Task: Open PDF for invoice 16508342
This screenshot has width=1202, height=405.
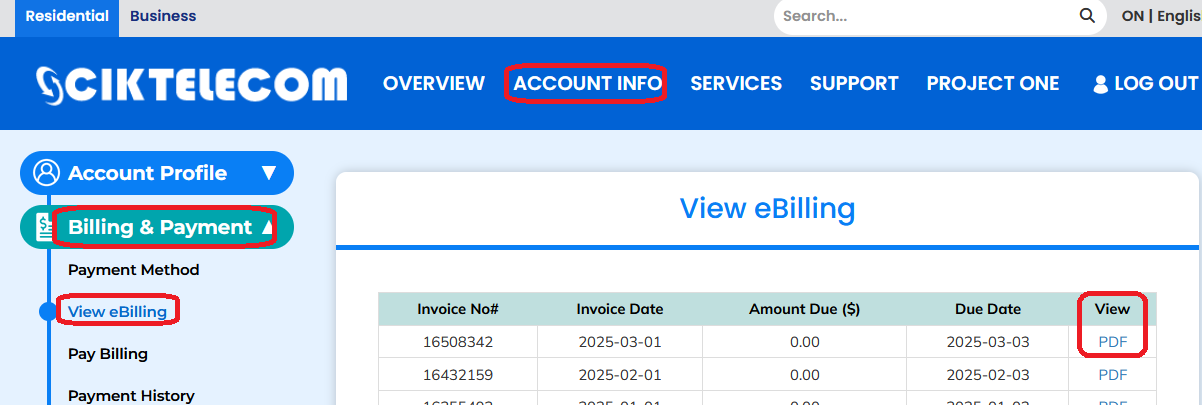Action: coord(1112,342)
